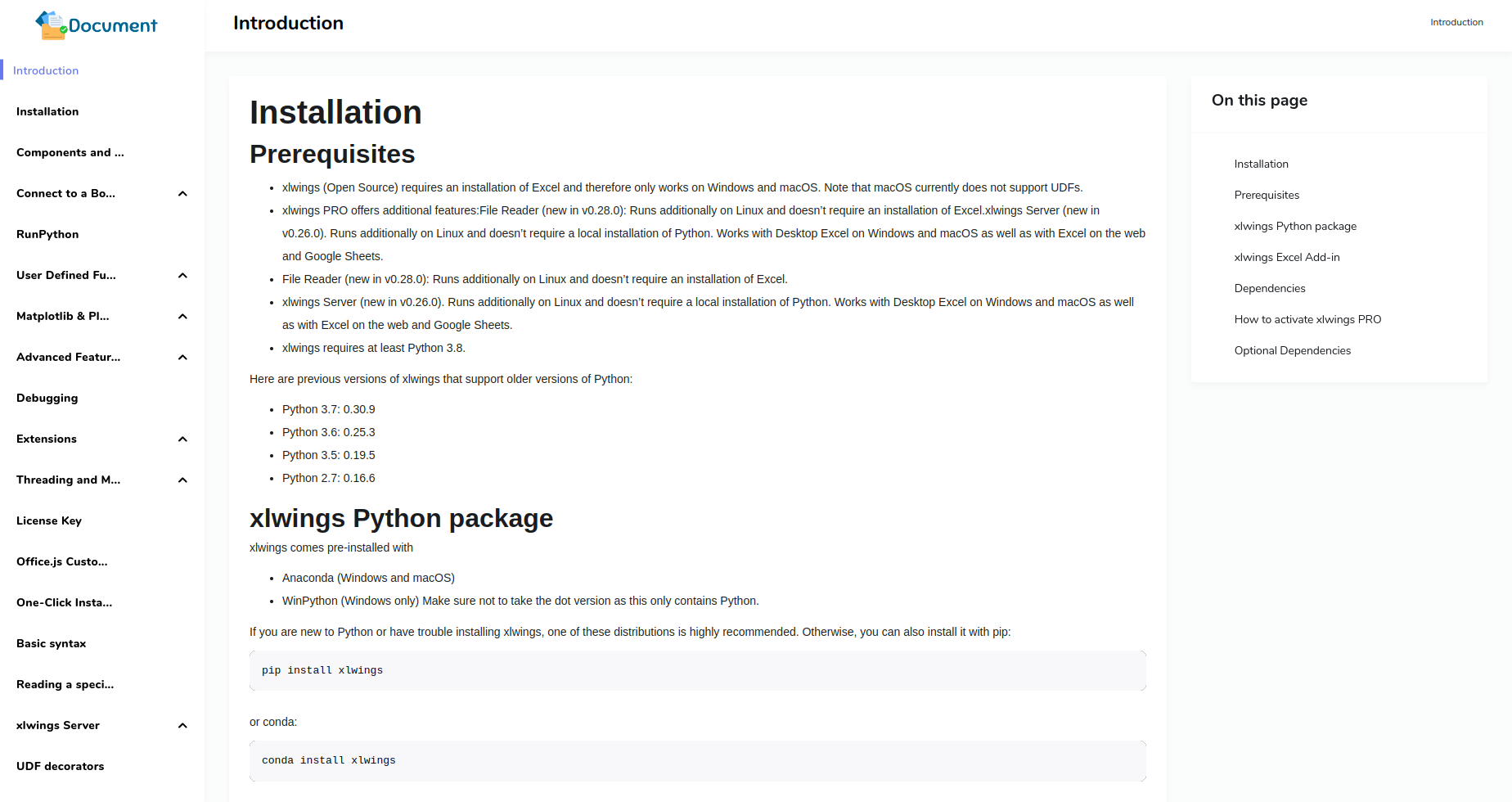Toggle the Advanced Features chevron arrow

point(182,358)
